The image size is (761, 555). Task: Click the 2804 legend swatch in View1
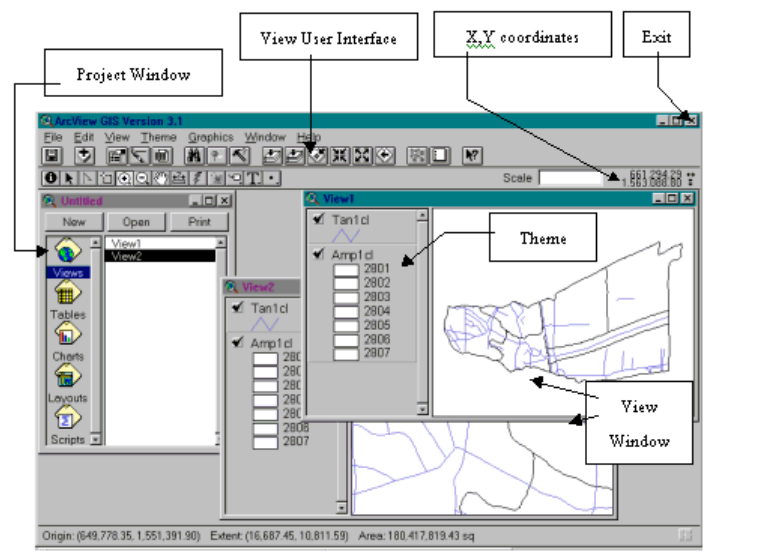pyautogui.click(x=346, y=311)
